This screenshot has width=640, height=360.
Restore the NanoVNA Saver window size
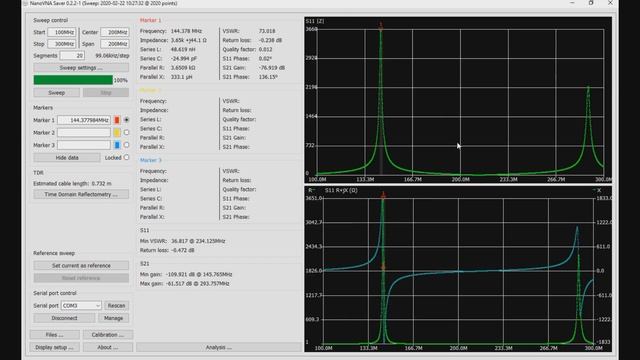coord(591,3)
